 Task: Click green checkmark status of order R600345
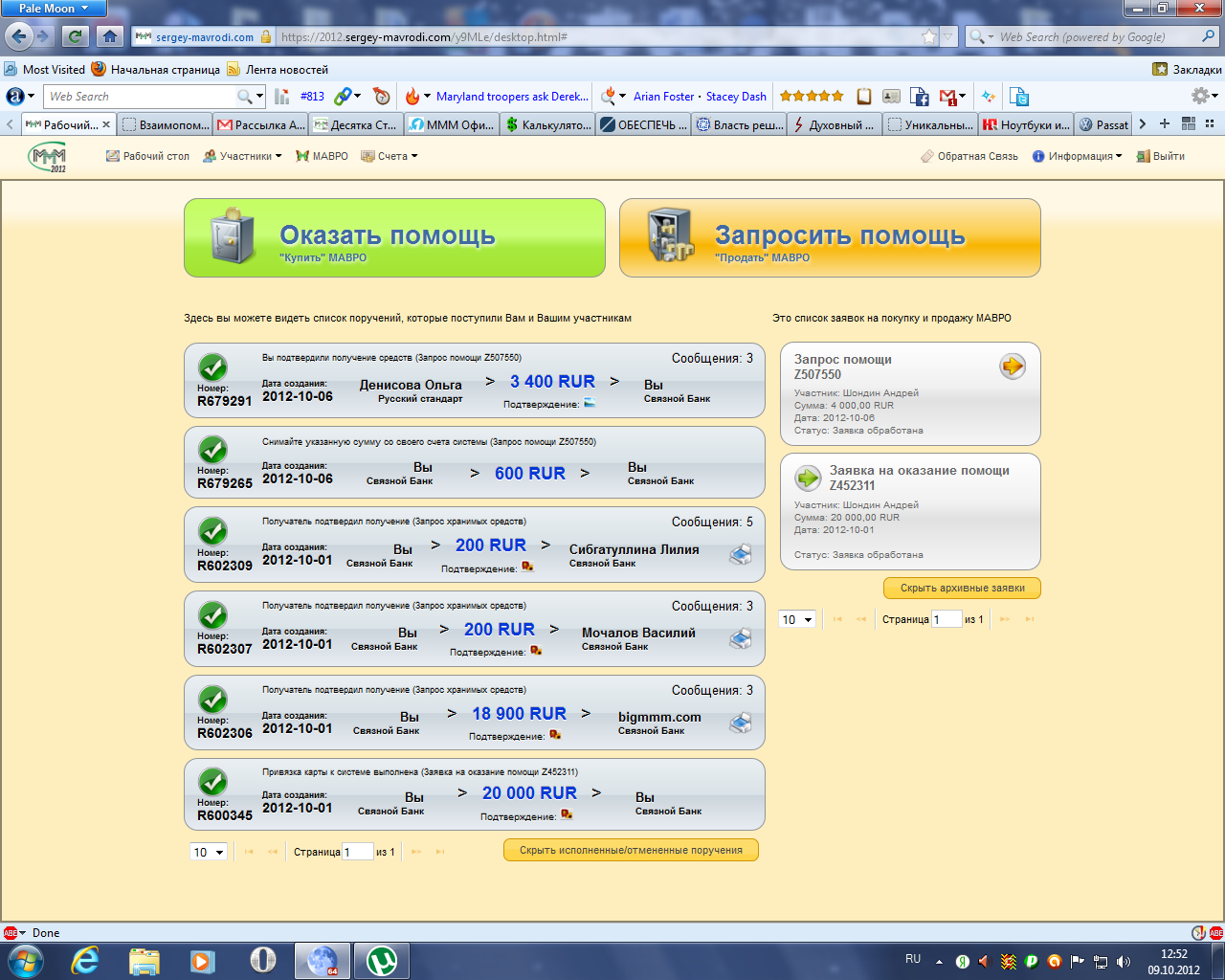[x=212, y=782]
